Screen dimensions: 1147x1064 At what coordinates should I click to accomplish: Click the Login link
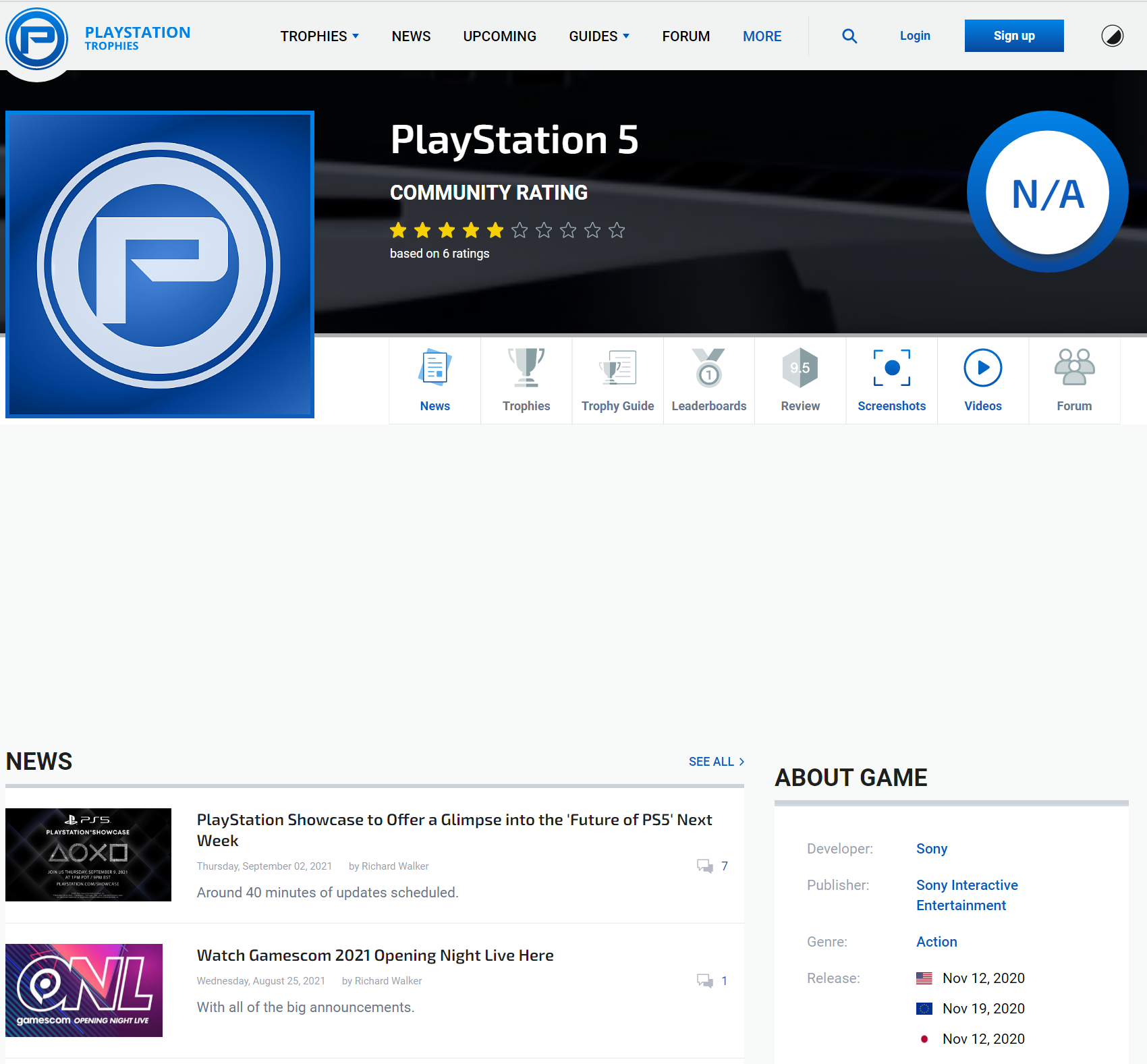915,36
